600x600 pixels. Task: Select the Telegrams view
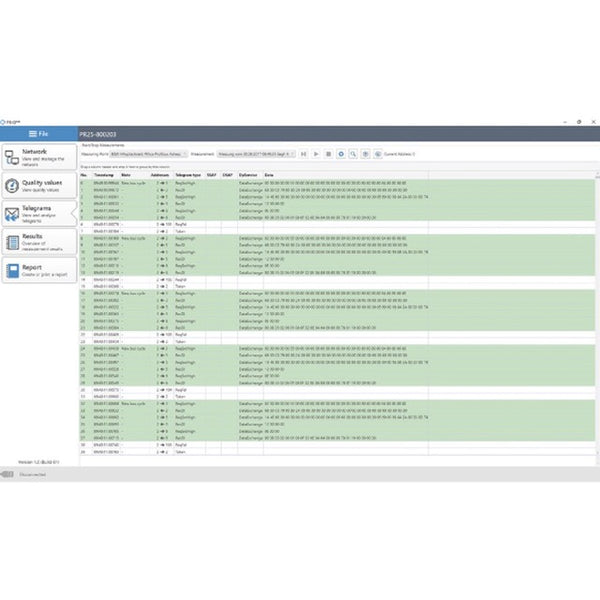click(x=39, y=214)
